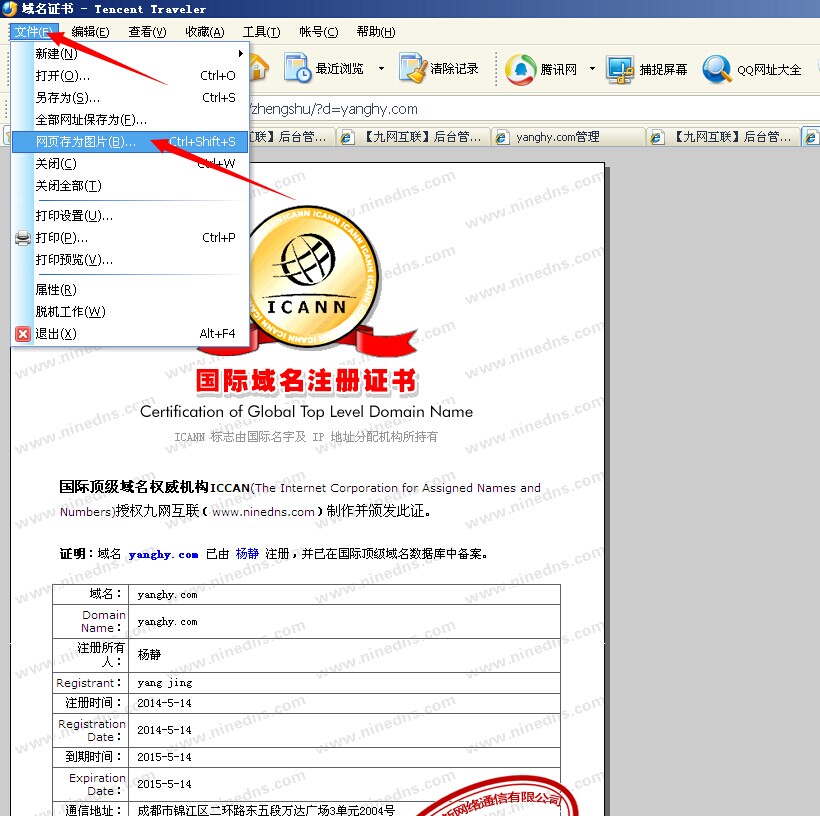This screenshot has width=820, height=816.
Task: Click 到期时间 value 2015-5-14
Action: coord(164,757)
